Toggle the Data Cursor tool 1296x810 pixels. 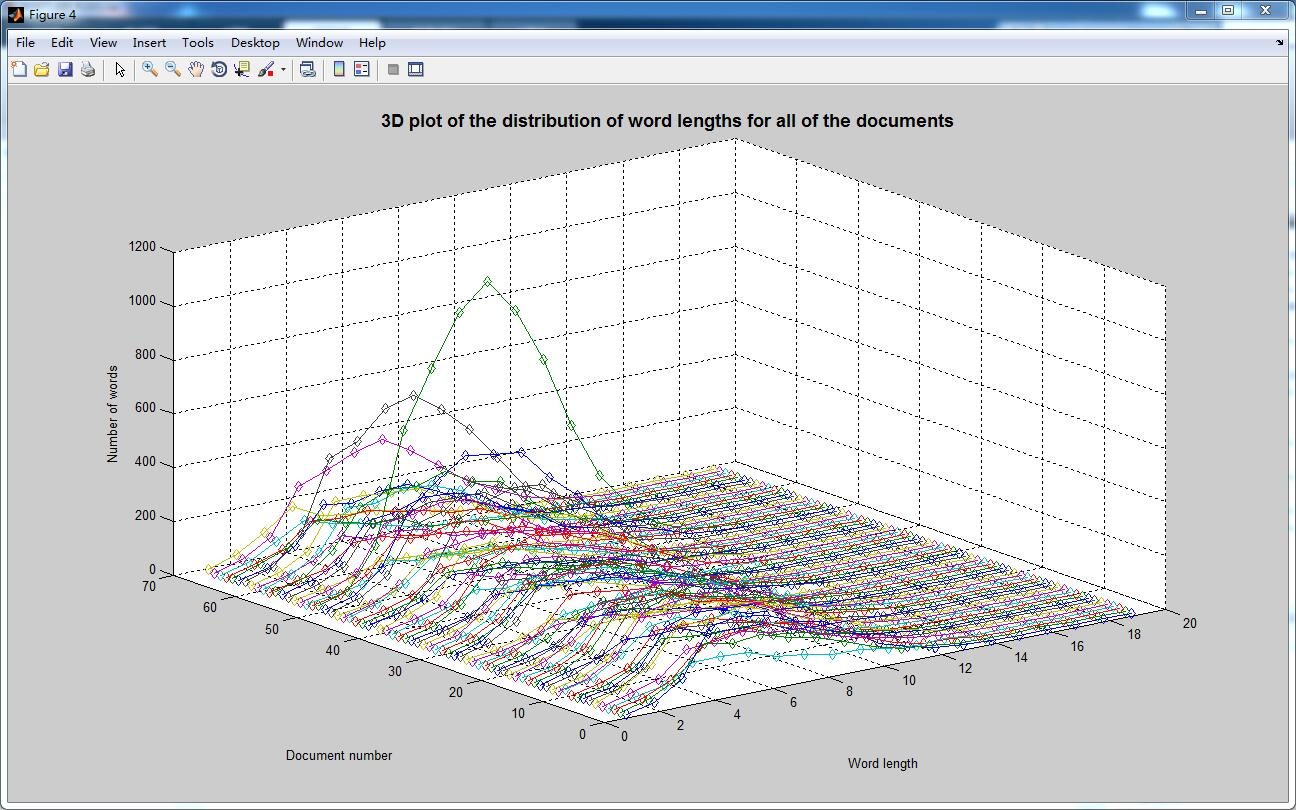(x=242, y=69)
